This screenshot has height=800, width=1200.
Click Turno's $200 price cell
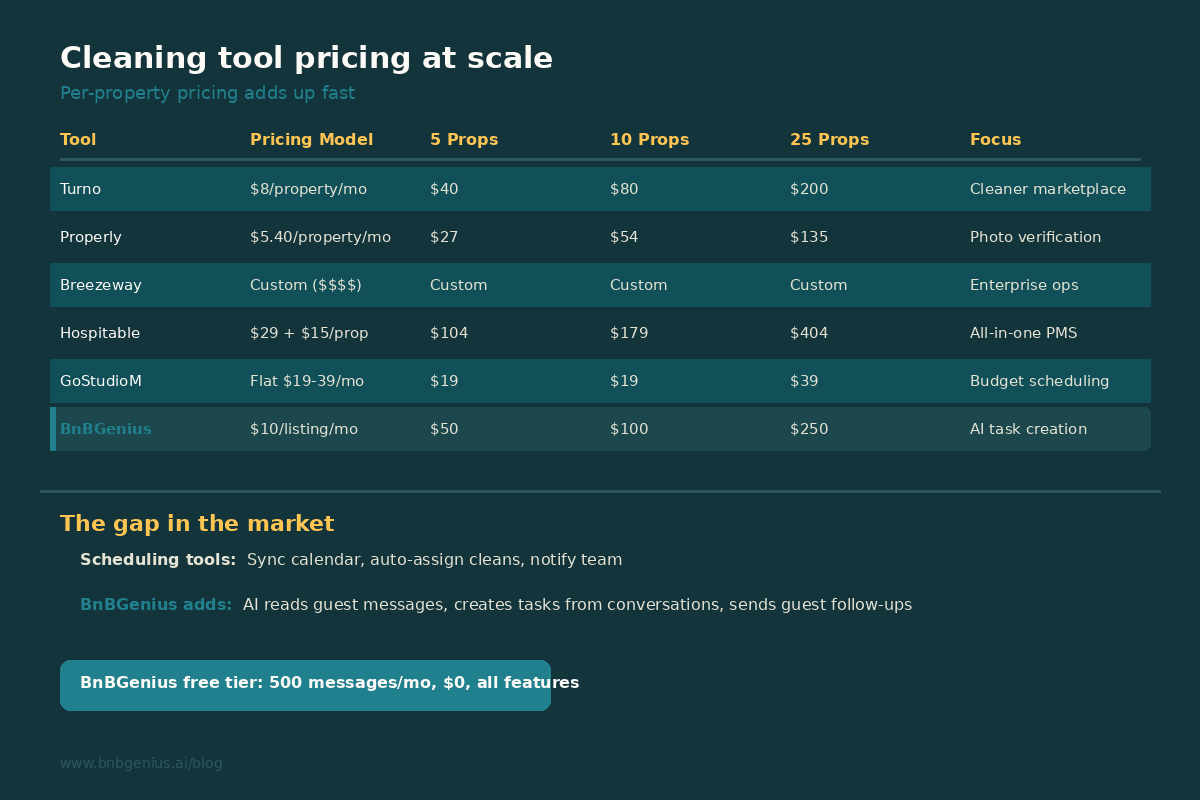coord(809,189)
